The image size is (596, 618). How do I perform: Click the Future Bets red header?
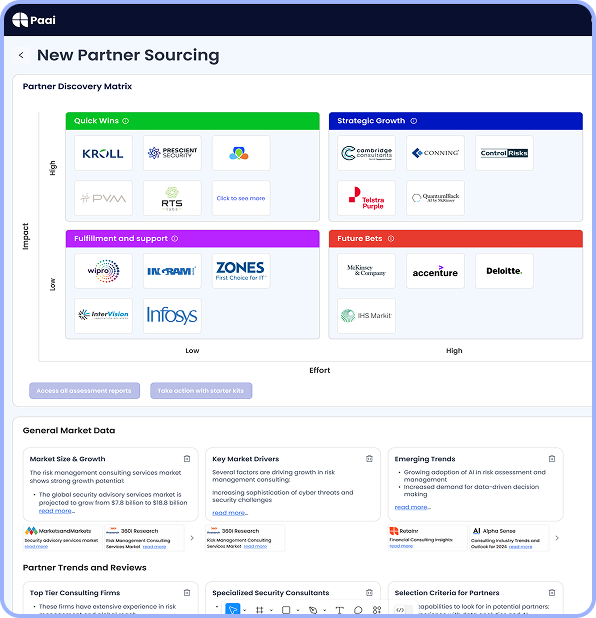pyautogui.click(x=456, y=238)
